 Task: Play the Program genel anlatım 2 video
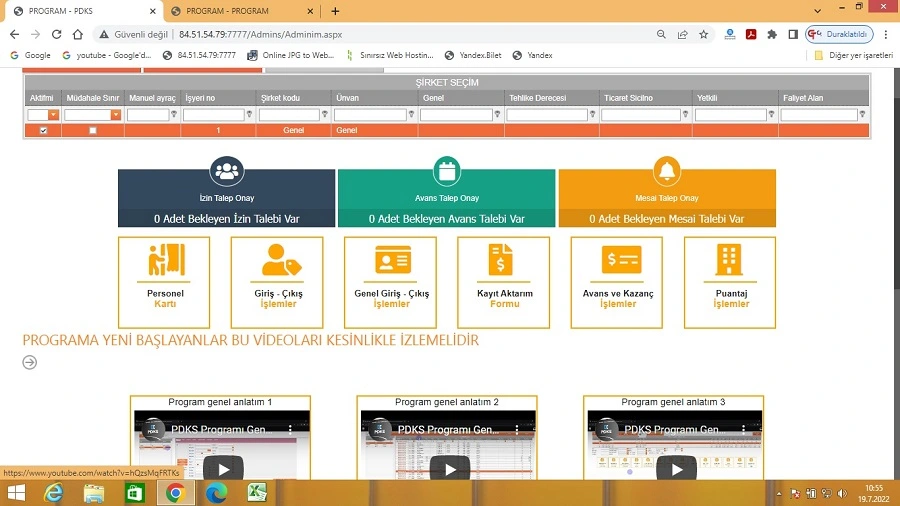click(450, 468)
